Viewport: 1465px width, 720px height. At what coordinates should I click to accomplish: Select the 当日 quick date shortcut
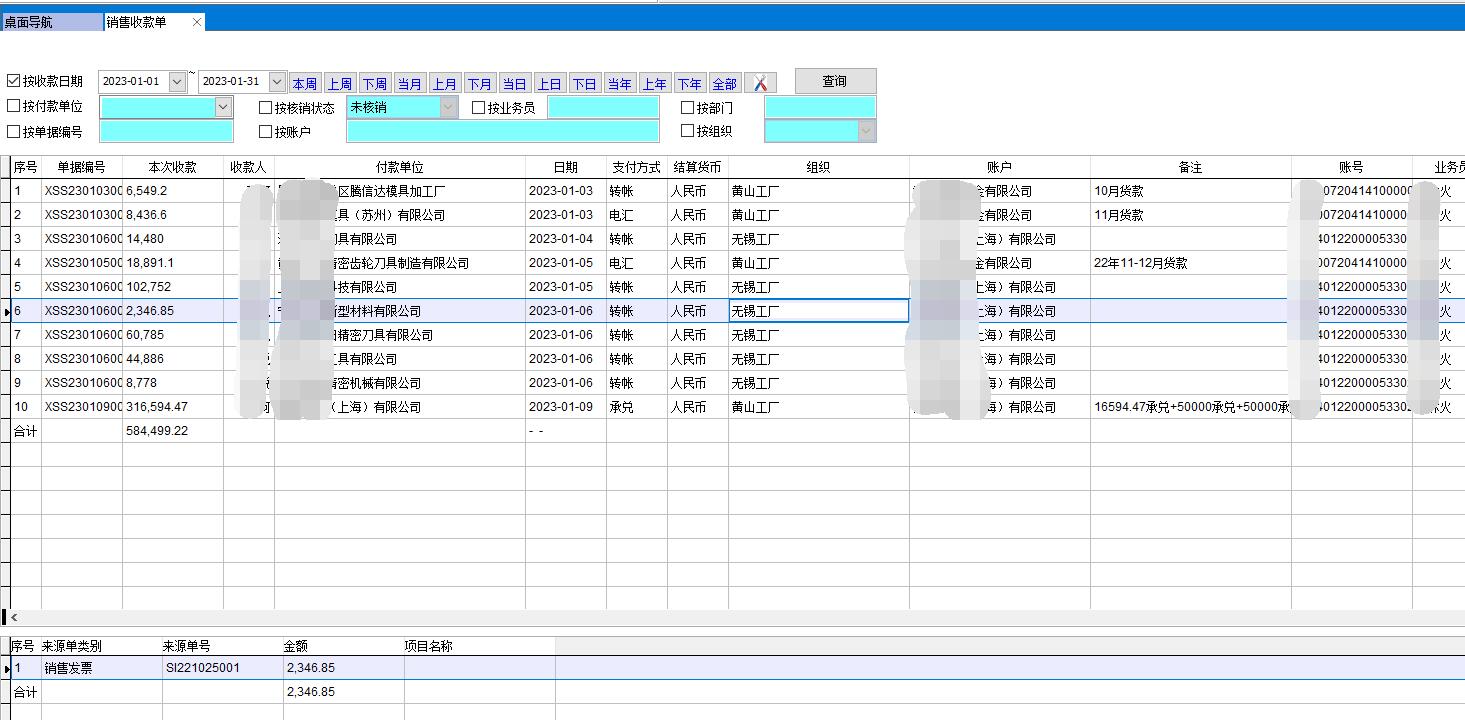coord(514,84)
